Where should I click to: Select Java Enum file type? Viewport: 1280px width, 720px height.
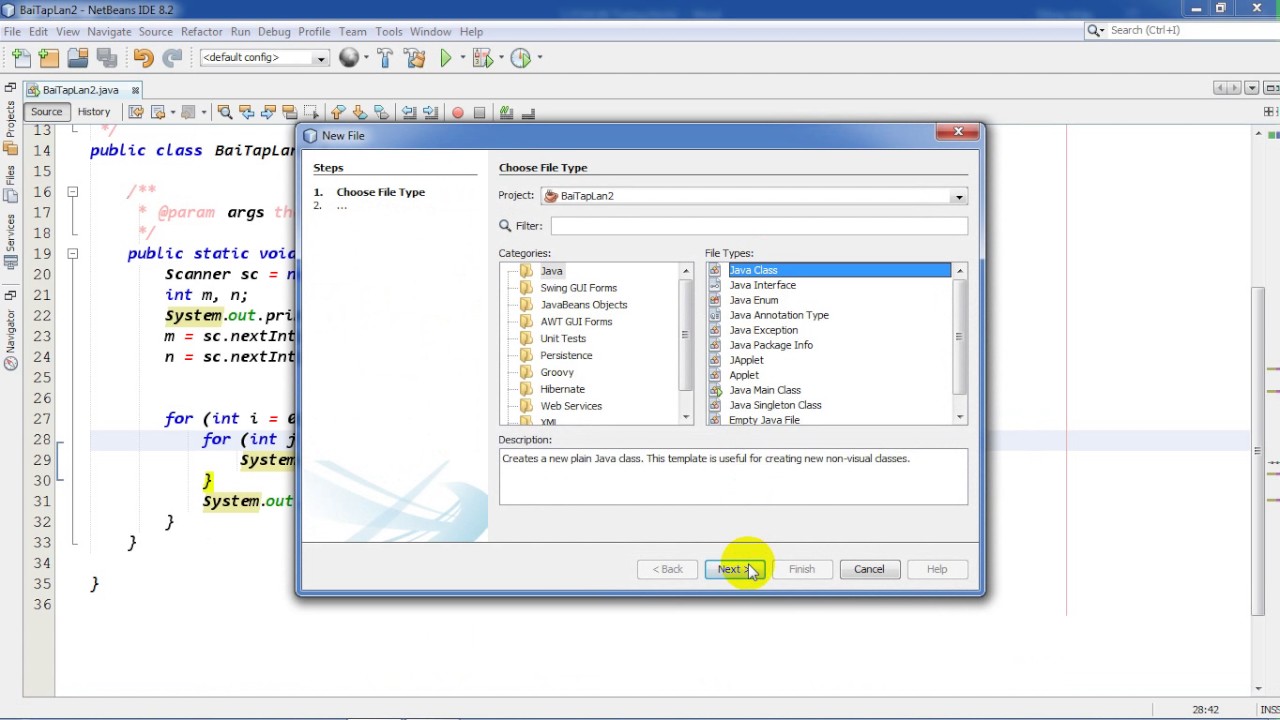[x=753, y=300]
